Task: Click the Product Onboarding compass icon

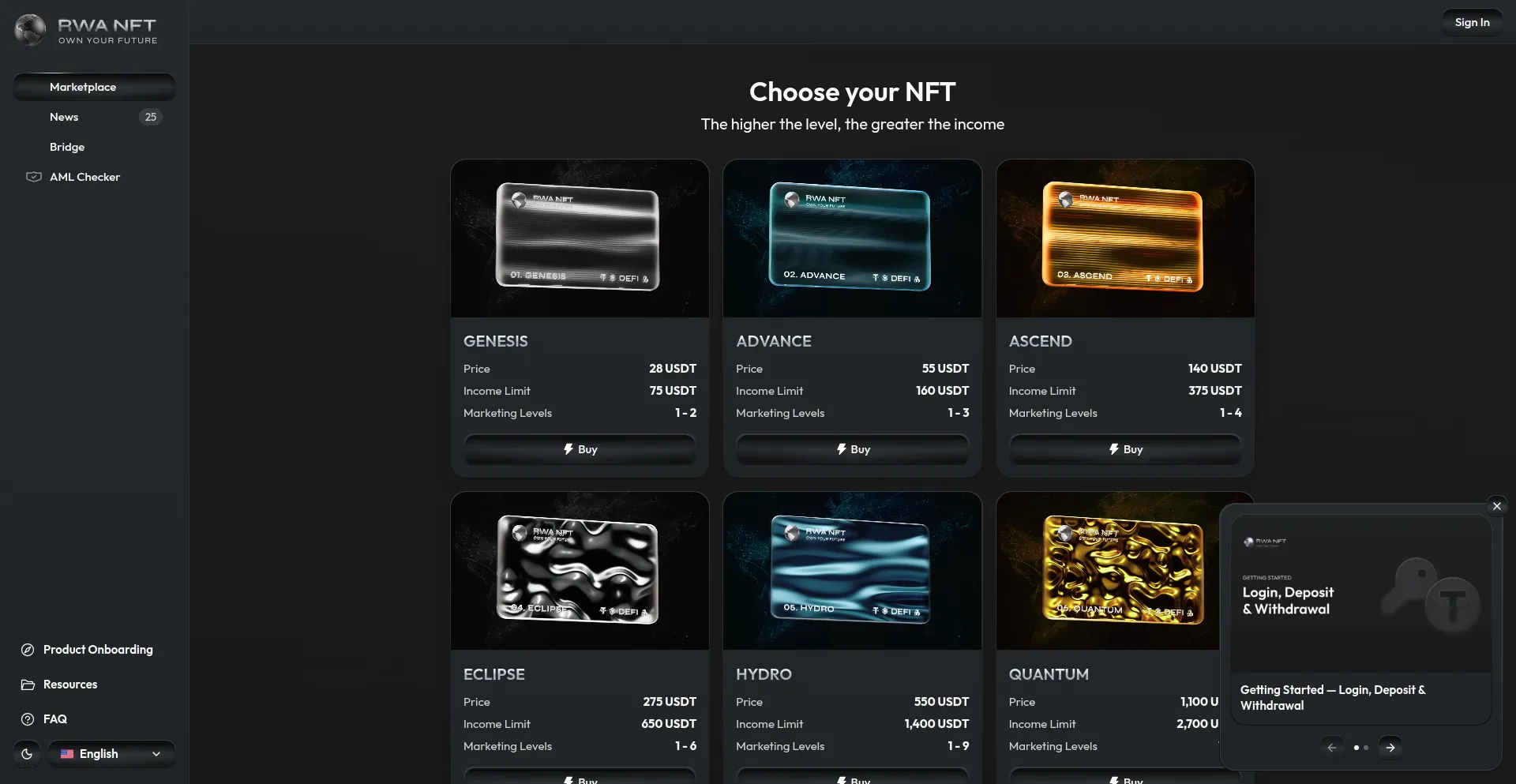Action: pos(28,650)
